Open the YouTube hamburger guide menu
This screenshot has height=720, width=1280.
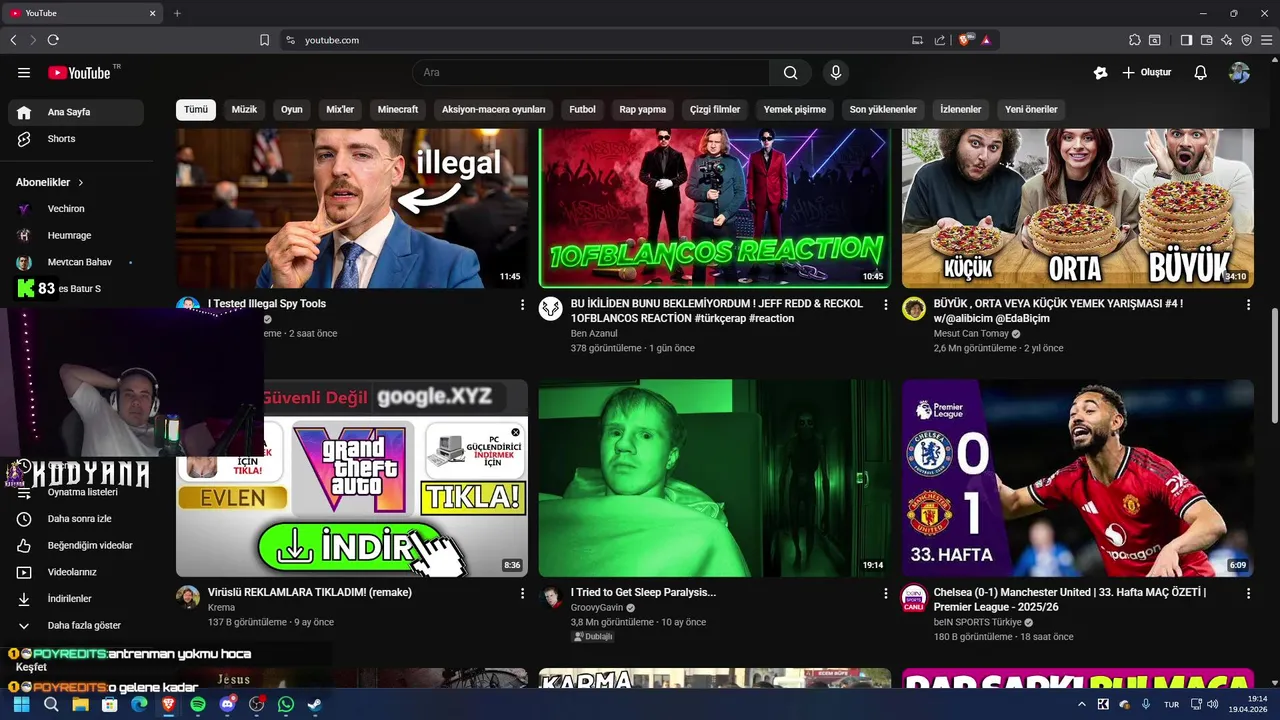(x=24, y=72)
